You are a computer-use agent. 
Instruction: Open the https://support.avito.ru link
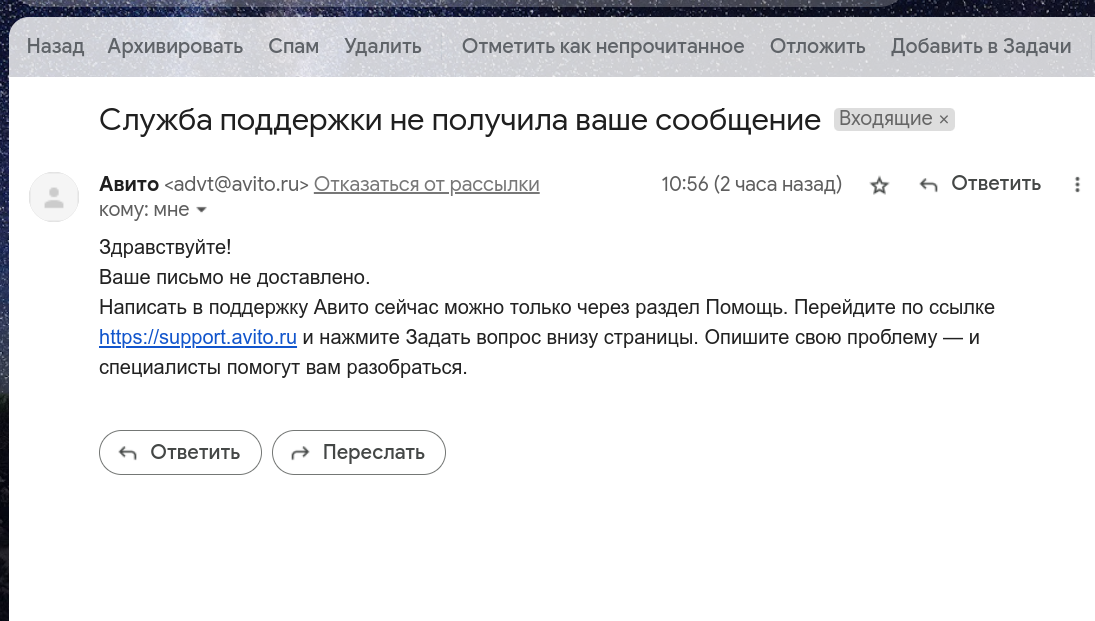(x=198, y=337)
